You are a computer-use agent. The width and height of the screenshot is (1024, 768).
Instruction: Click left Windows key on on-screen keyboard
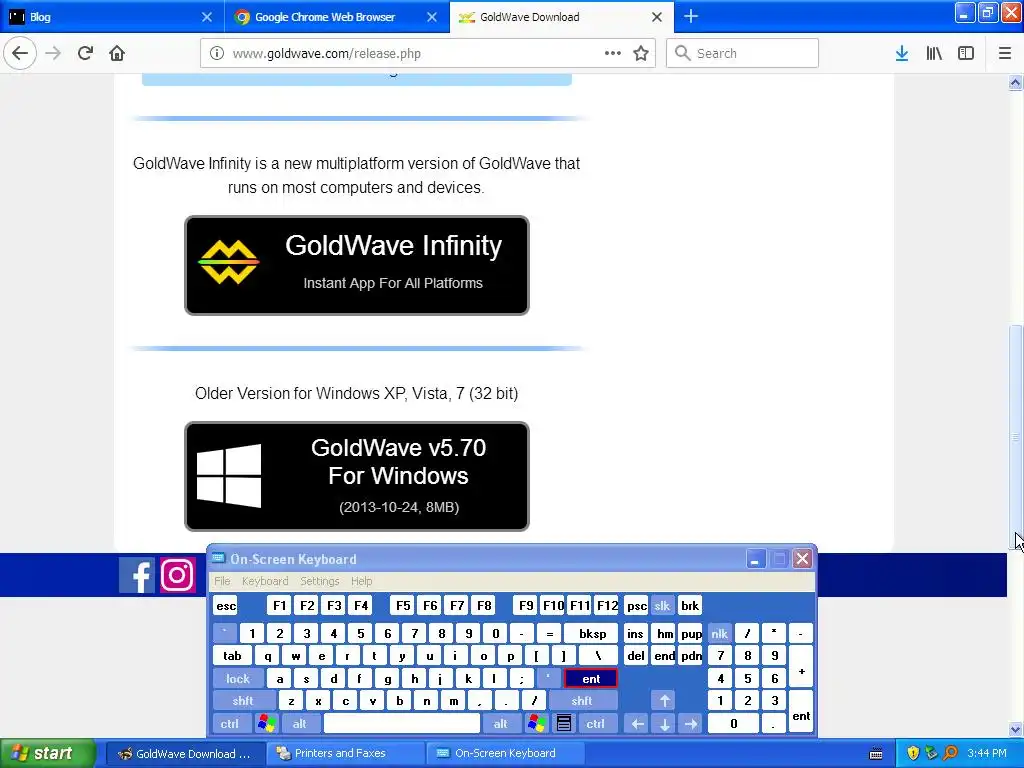(x=266, y=724)
